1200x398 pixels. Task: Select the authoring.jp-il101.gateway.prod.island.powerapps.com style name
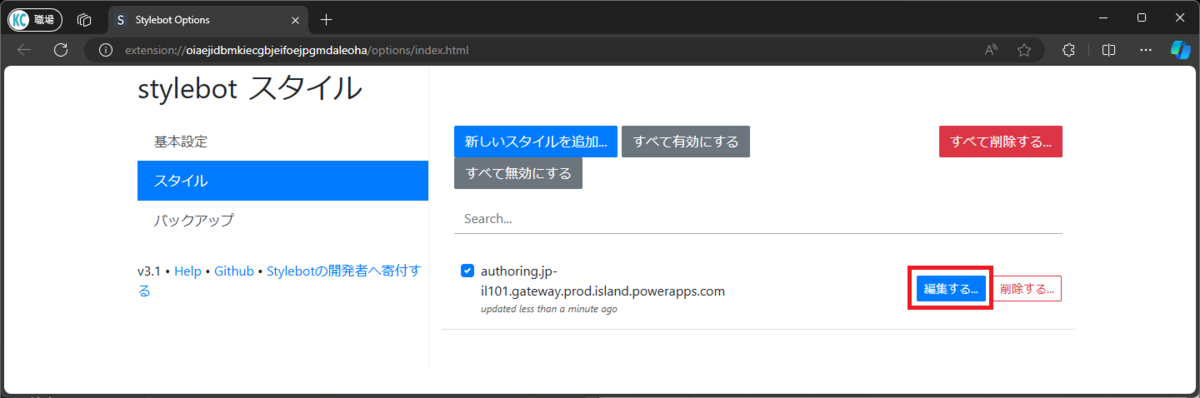coord(602,281)
